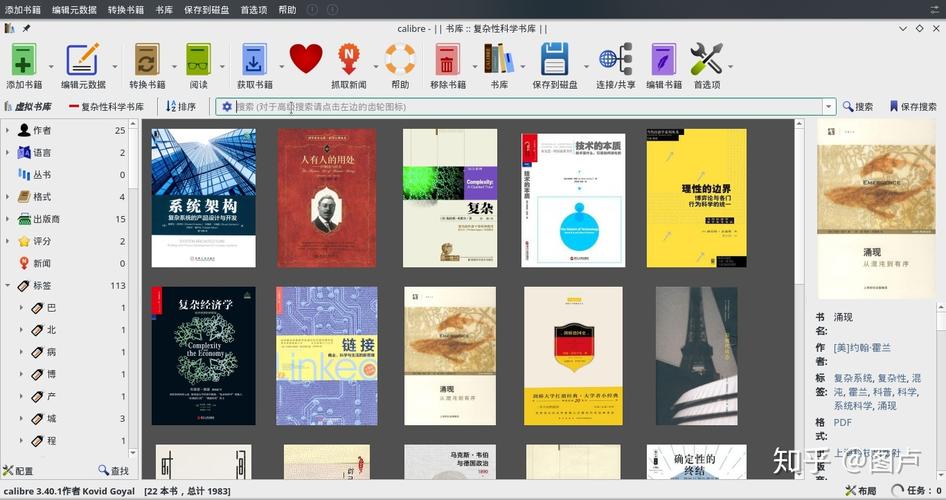
Task: Click the Rating (评分) star icon
Action: (24, 241)
